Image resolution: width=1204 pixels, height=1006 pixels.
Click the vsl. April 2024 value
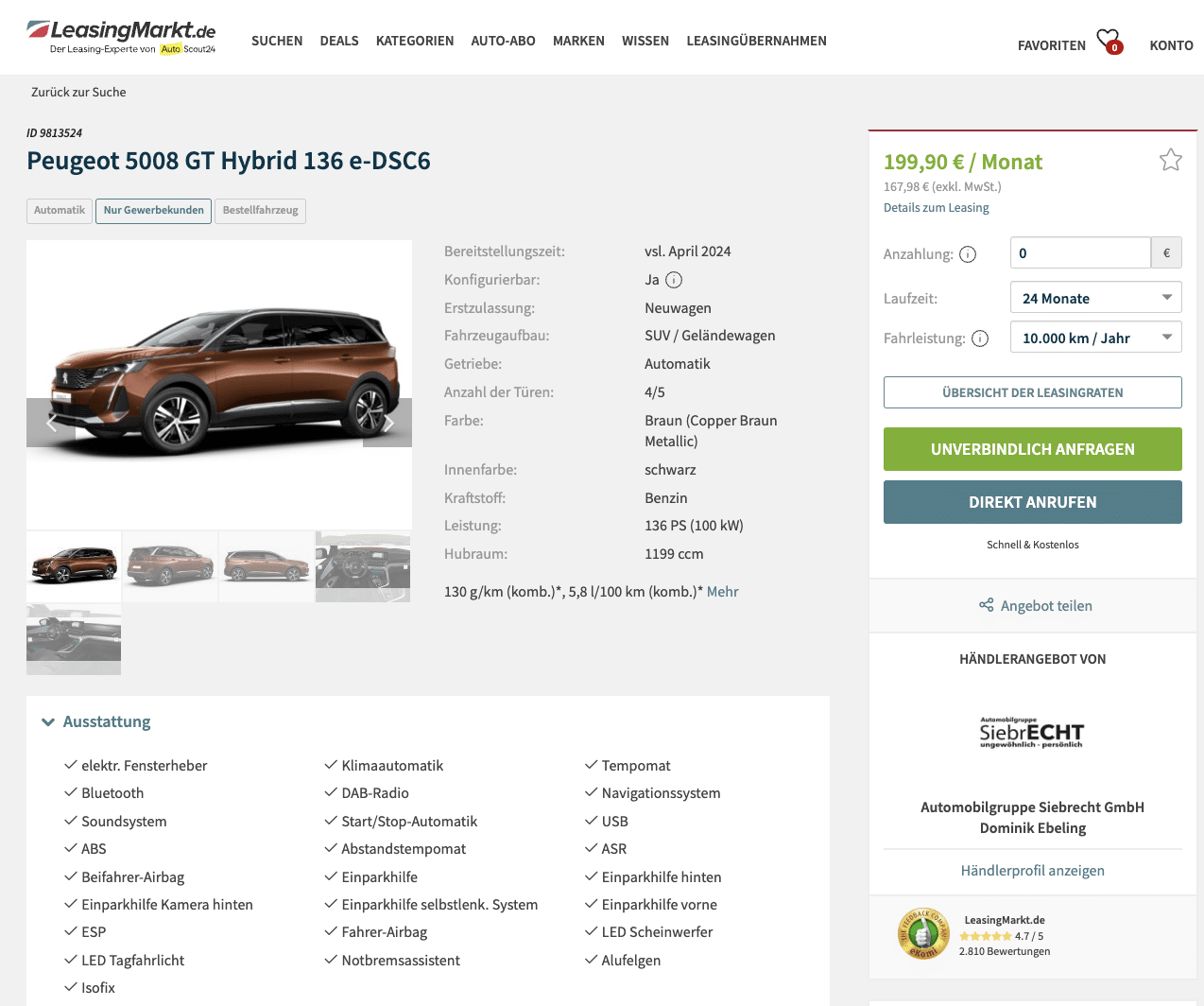click(688, 251)
